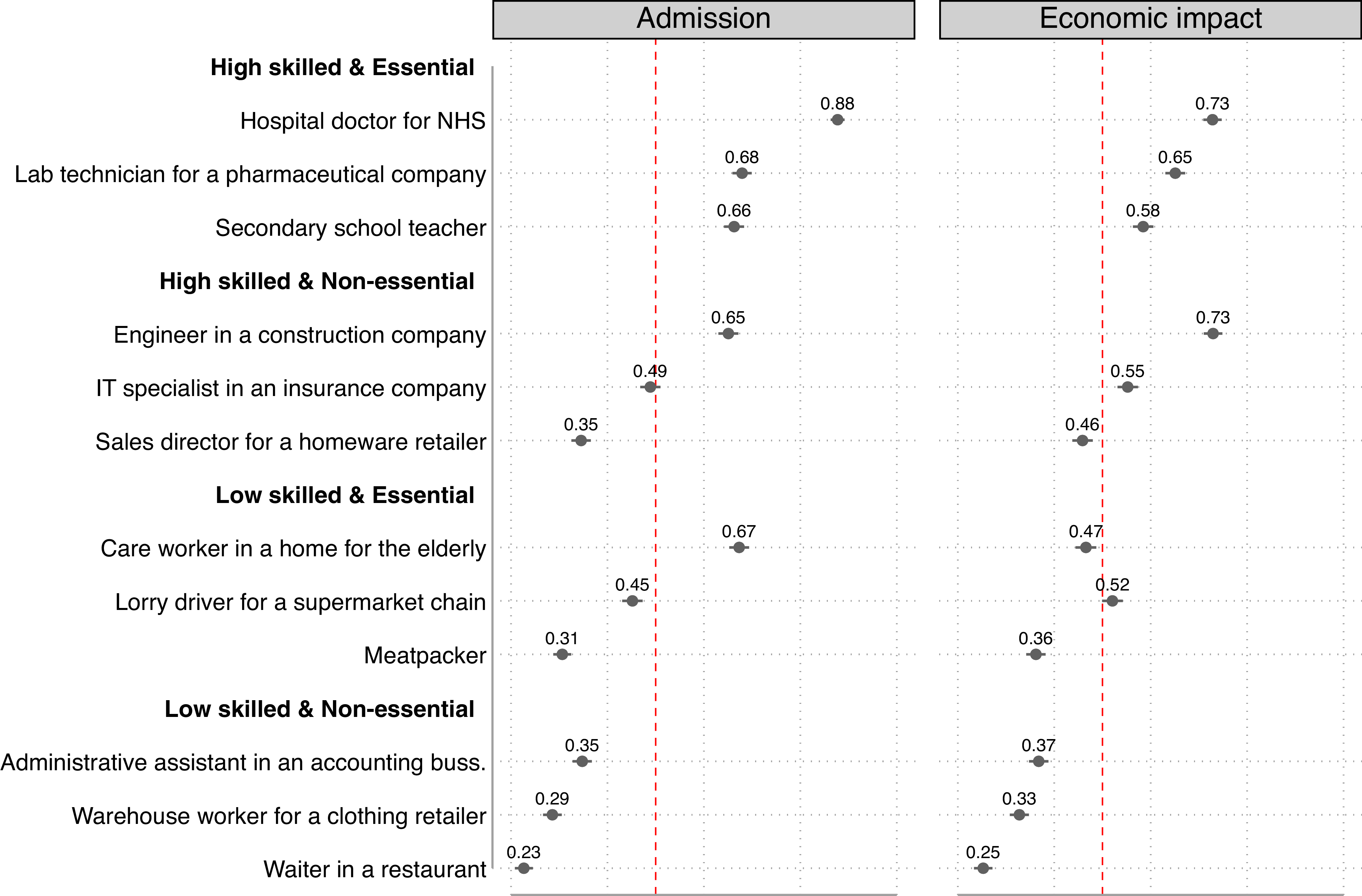Click the 0.37 Economic impact value for Administrative assistant
Viewport: 1362px width, 896px height.
[1039, 745]
